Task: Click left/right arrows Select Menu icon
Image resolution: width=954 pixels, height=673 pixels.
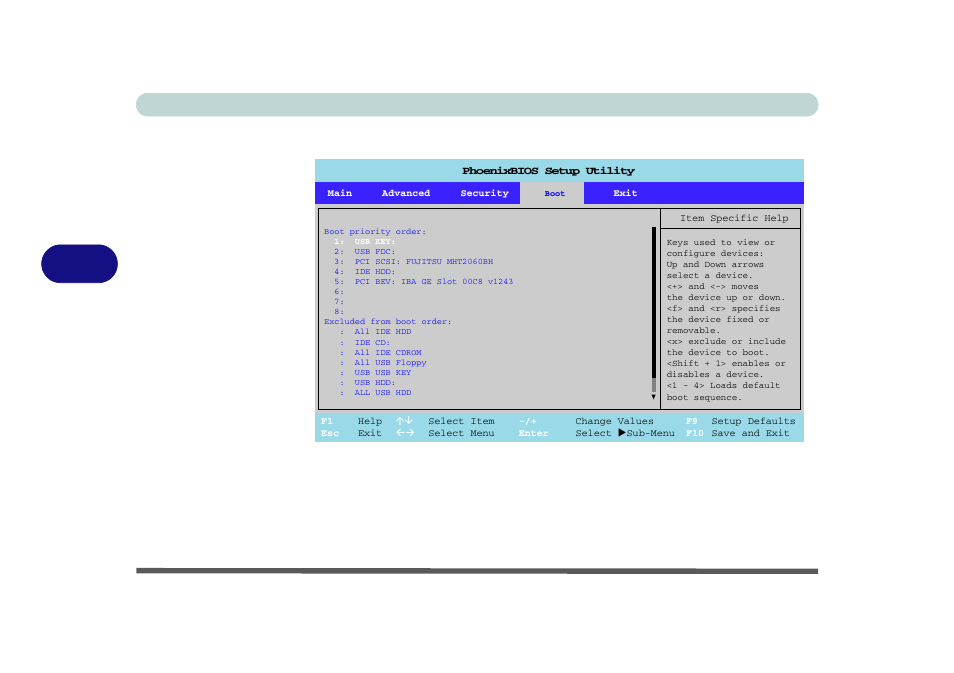Action: click(x=405, y=433)
